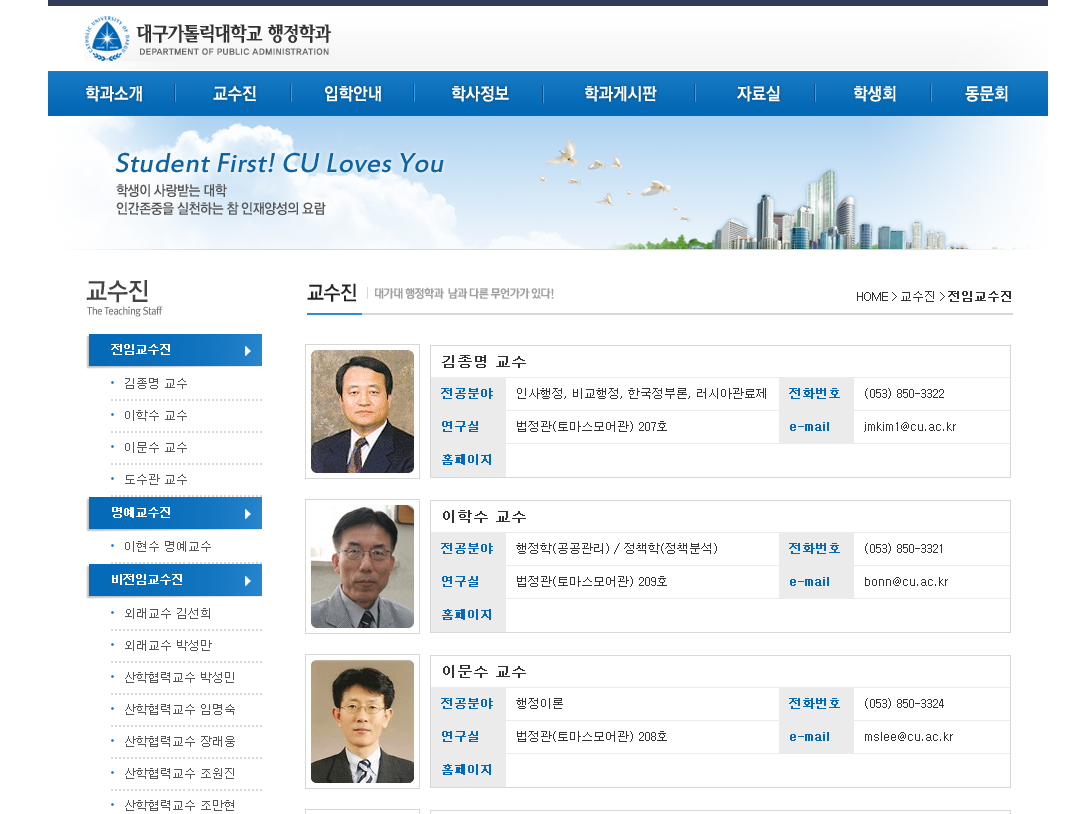Viewport: 1092px width, 814px height.
Task: Expand the 비전임교수진 sidebar section
Action: pos(176,580)
